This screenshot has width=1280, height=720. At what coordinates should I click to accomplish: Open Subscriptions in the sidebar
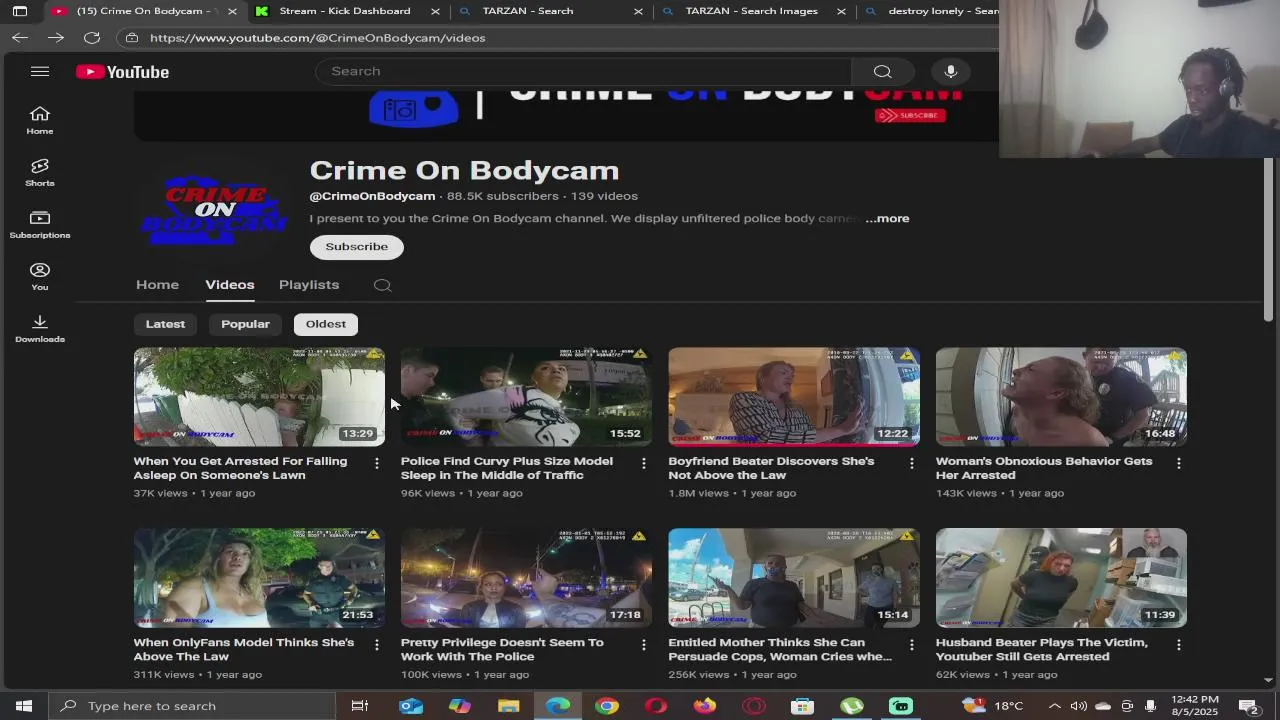click(40, 224)
